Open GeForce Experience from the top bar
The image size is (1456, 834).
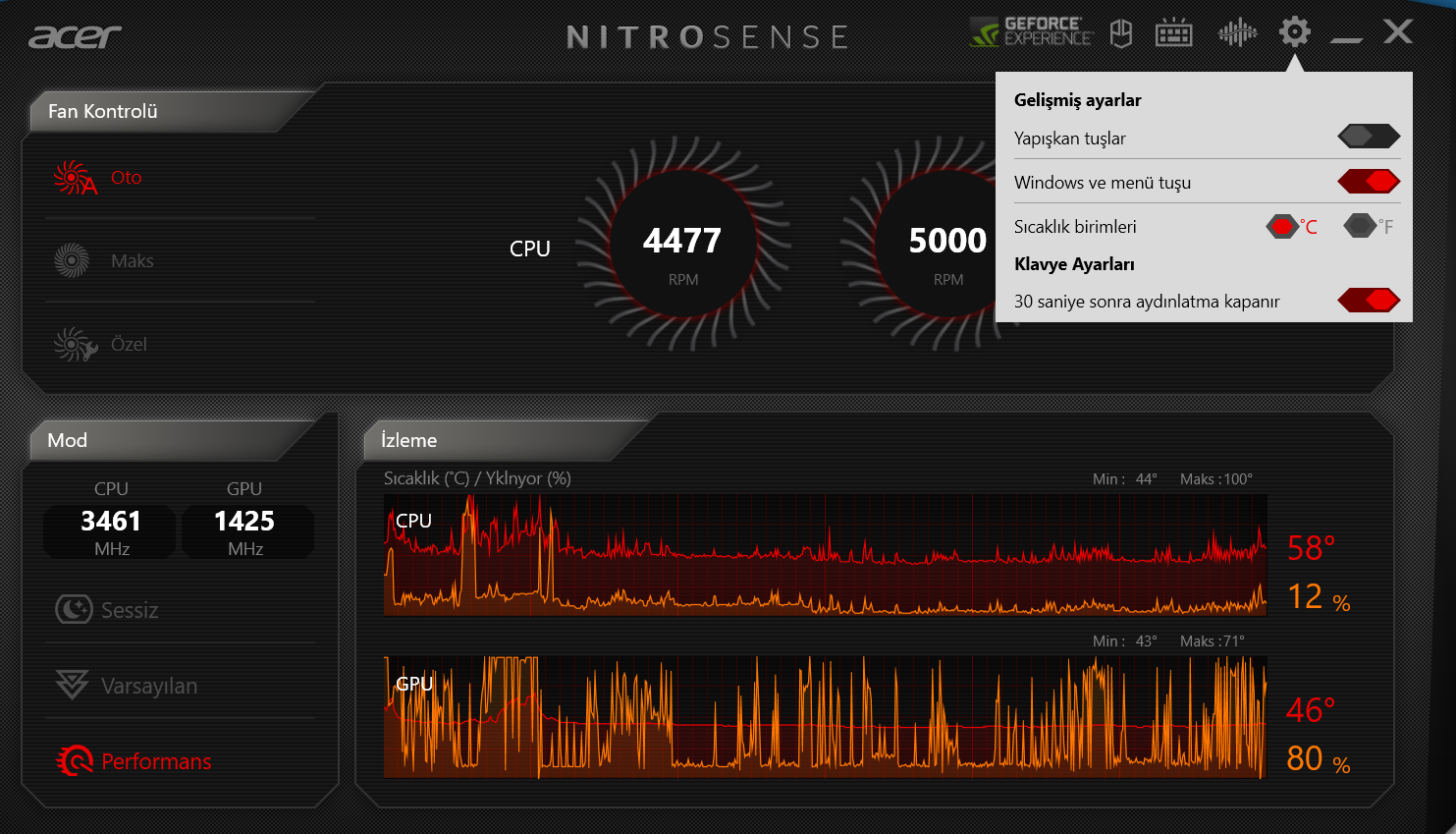pyautogui.click(x=1031, y=32)
